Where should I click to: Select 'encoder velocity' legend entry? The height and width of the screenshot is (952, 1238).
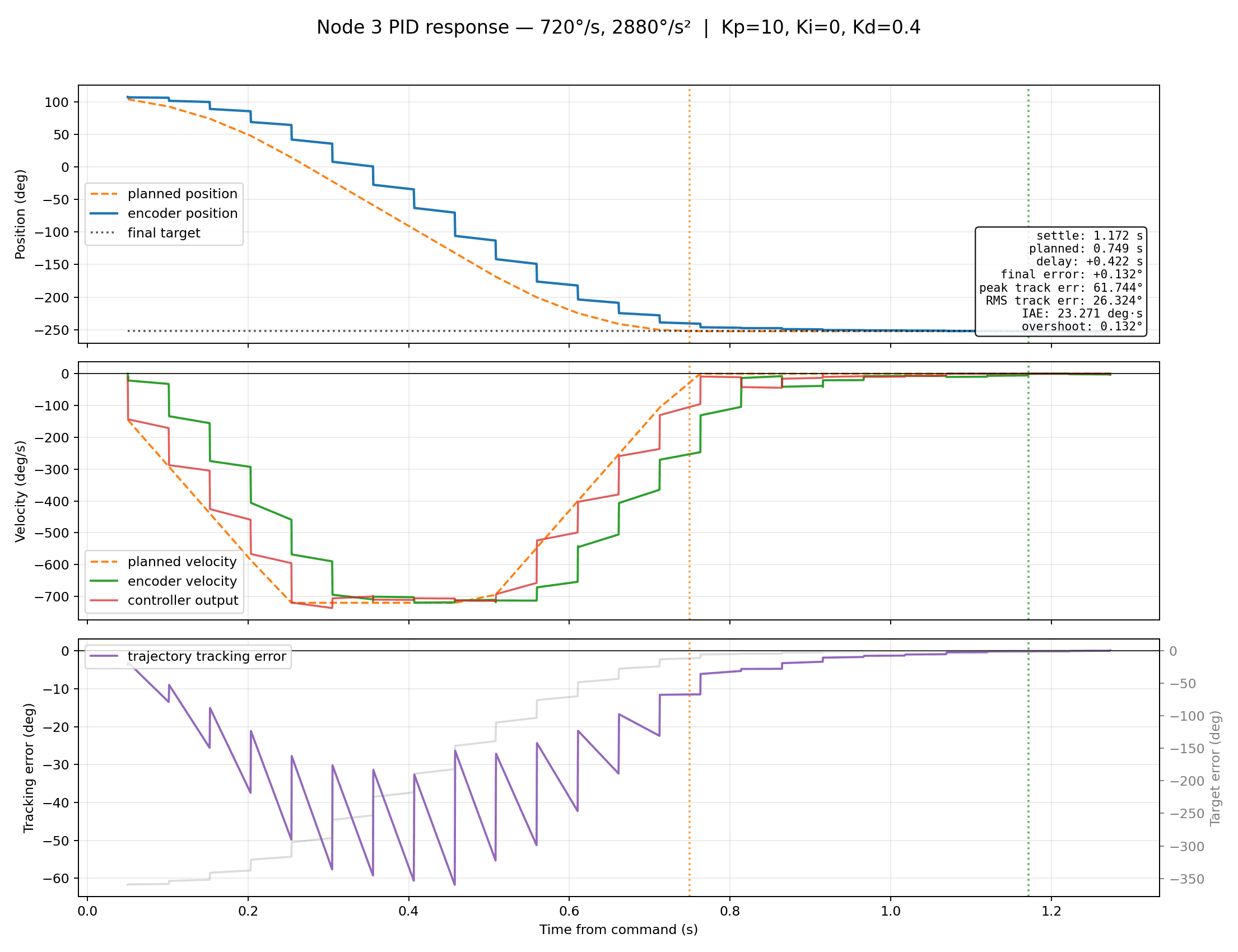point(163,581)
